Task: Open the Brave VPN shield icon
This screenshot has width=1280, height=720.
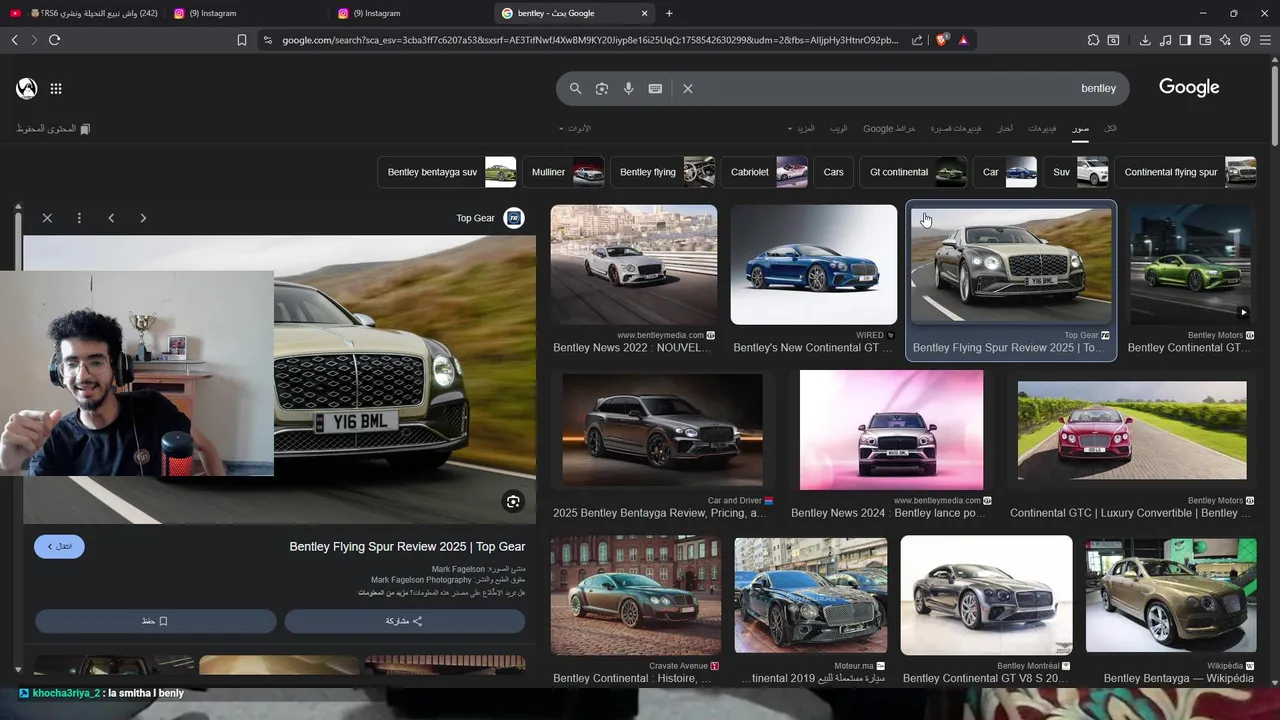Action: pyautogui.click(x=1245, y=40)
